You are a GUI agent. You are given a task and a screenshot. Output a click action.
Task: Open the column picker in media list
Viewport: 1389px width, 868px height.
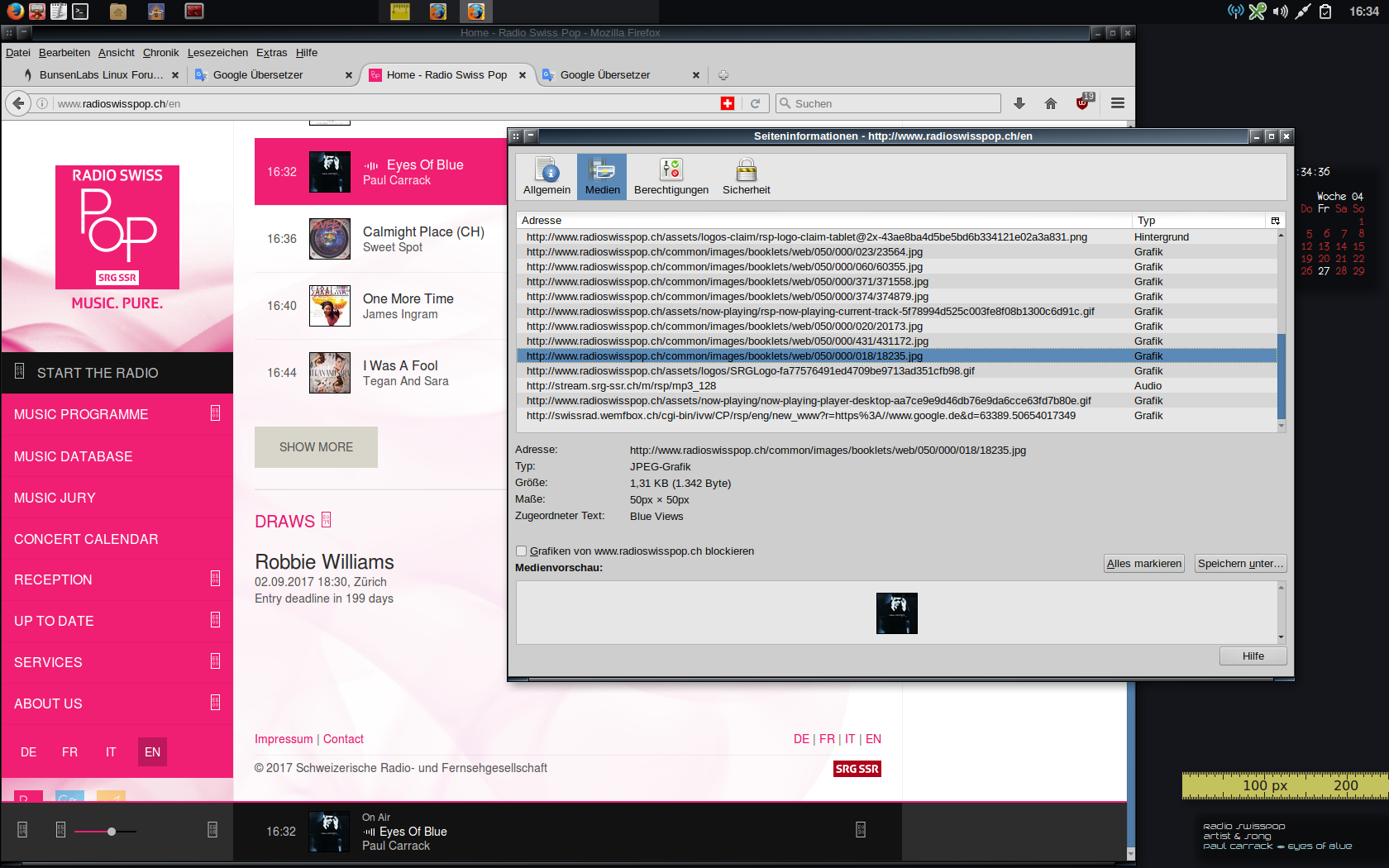point(1275,221)
